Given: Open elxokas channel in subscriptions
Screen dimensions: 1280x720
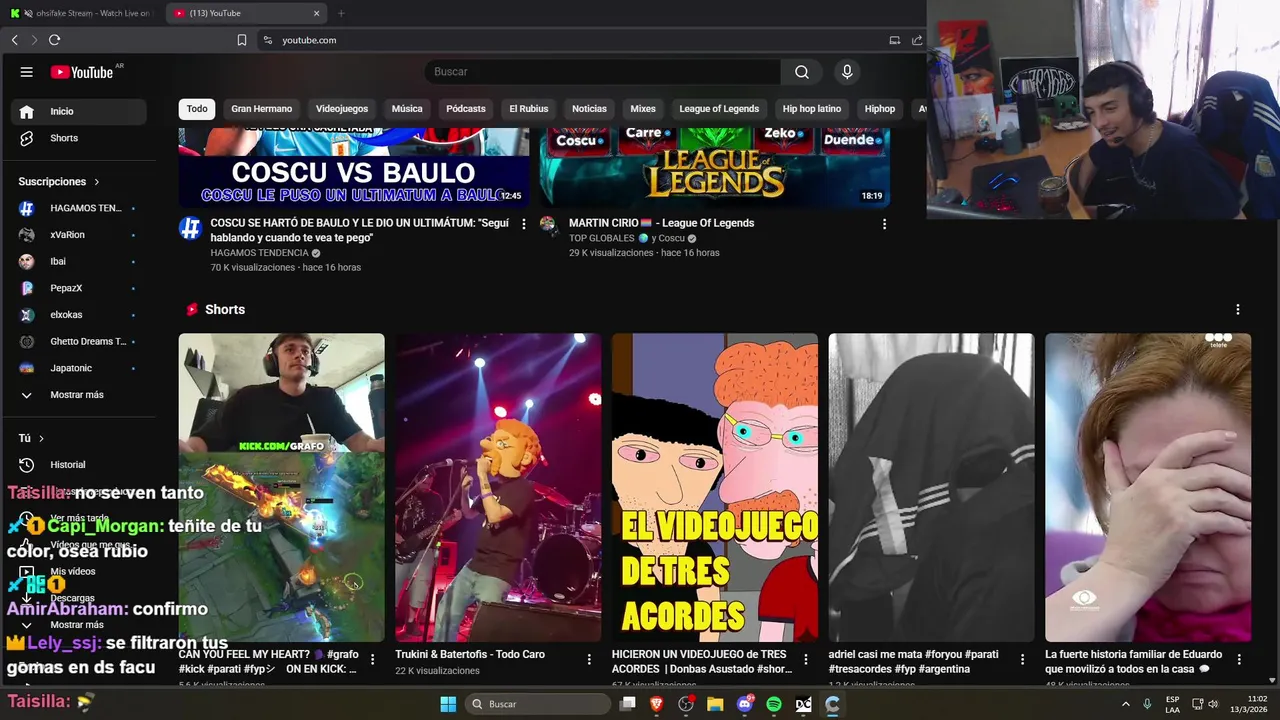Looking at the screenshot, I should (78, 315).
